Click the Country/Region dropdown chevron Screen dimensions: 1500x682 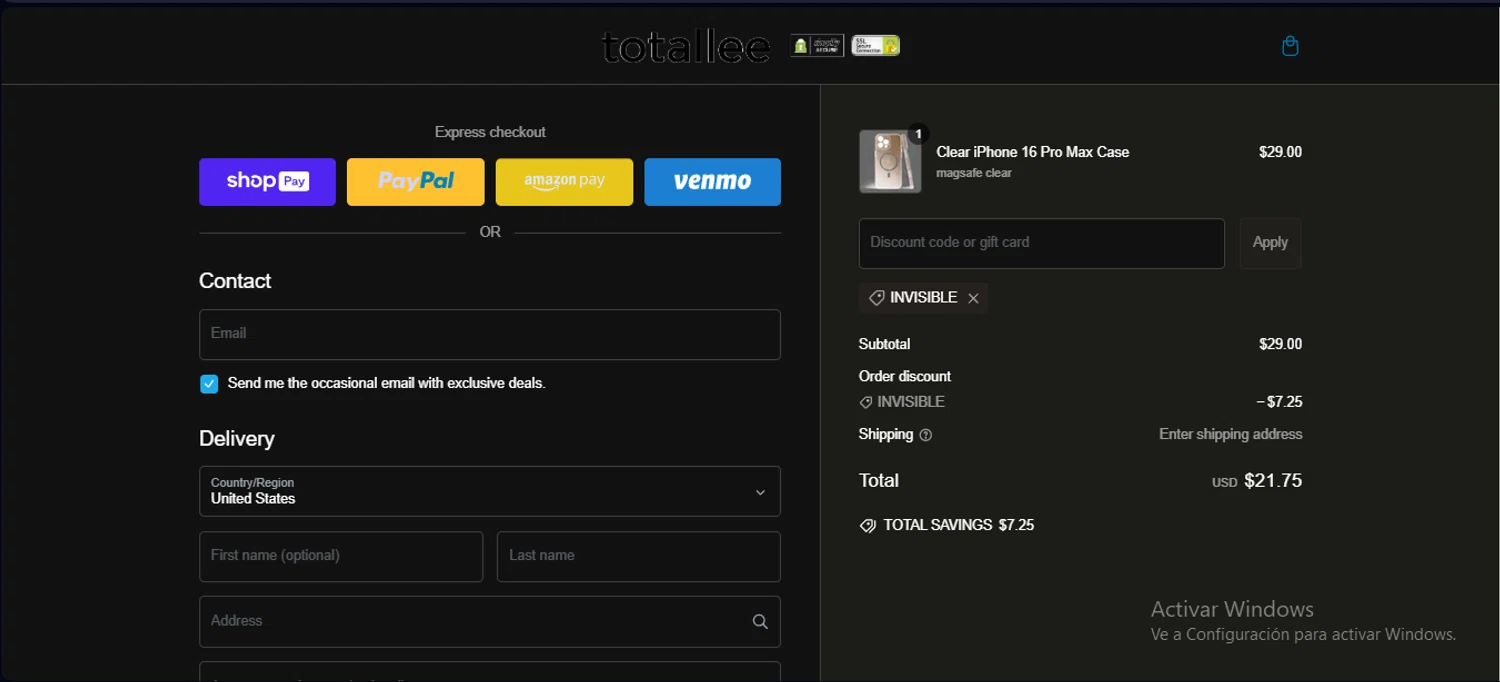760,492
